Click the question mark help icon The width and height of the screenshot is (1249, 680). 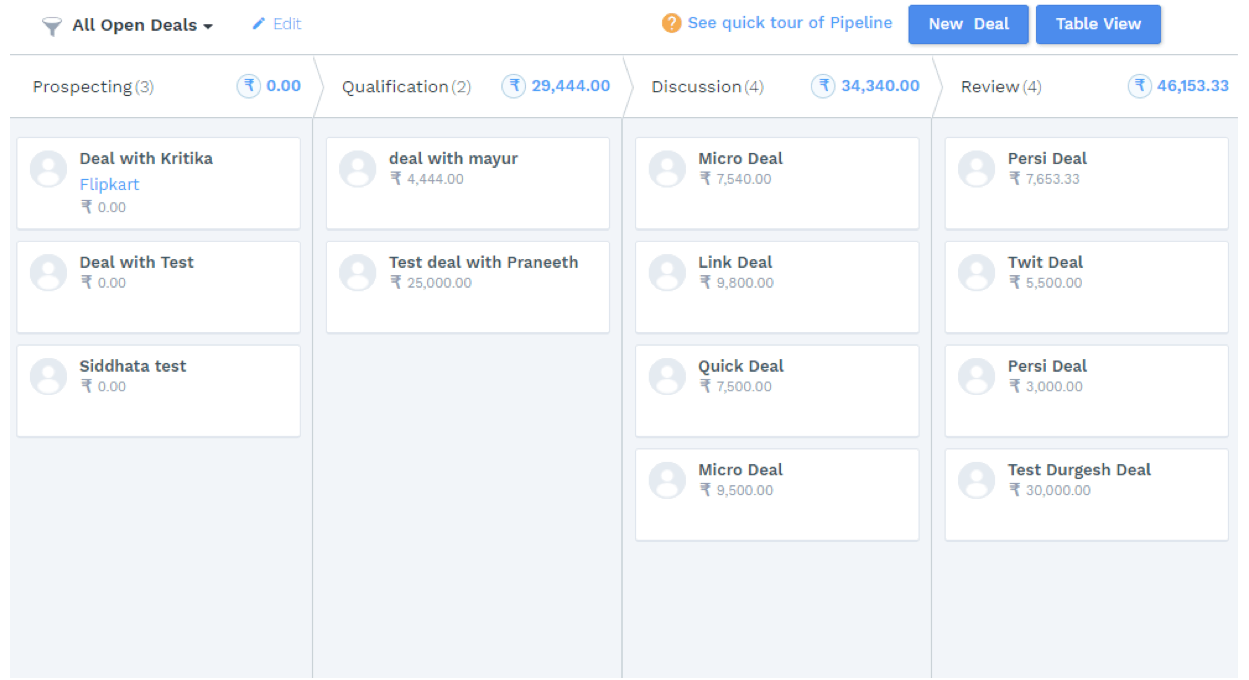(x=672, y=23)
